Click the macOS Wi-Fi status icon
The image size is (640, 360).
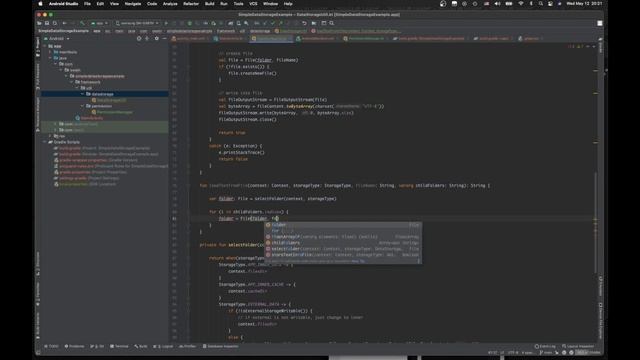(x=521, y=4)
